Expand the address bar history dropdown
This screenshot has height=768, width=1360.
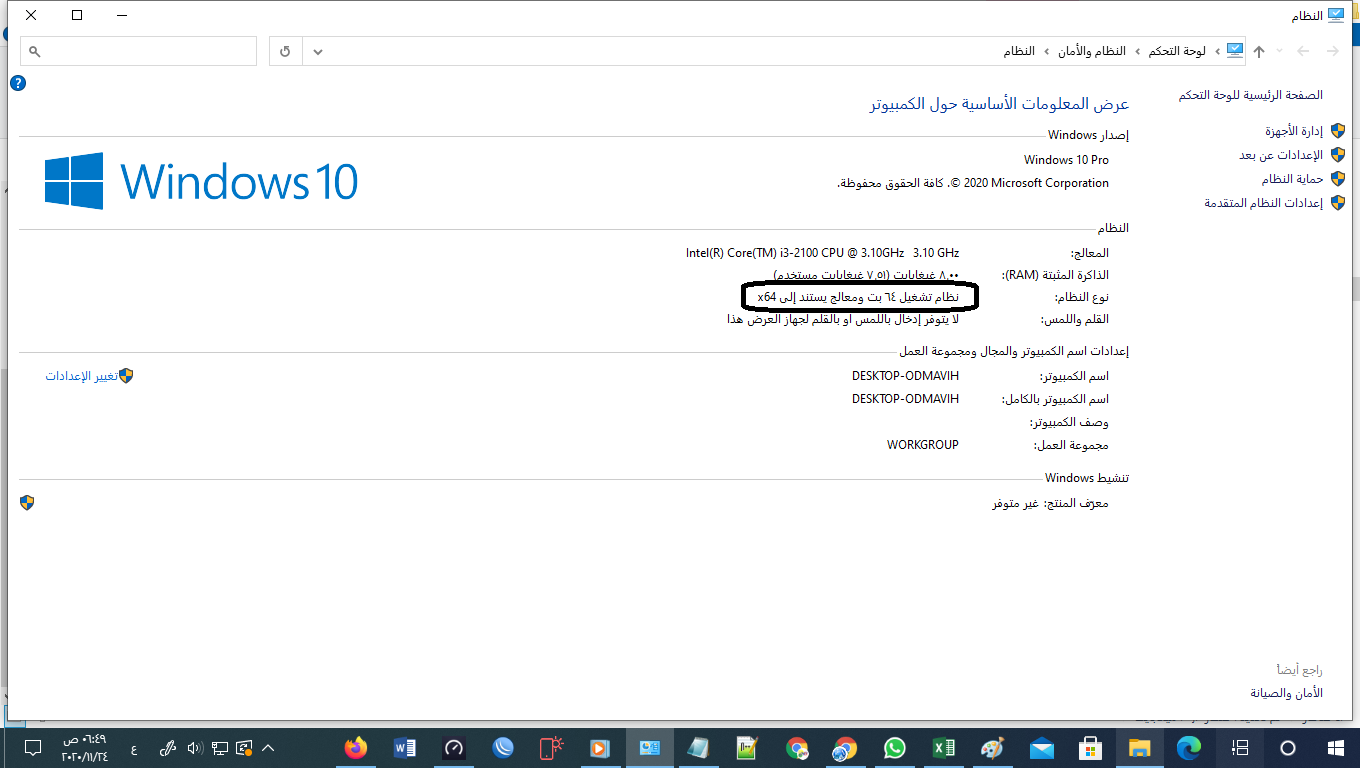coord(318,51)
